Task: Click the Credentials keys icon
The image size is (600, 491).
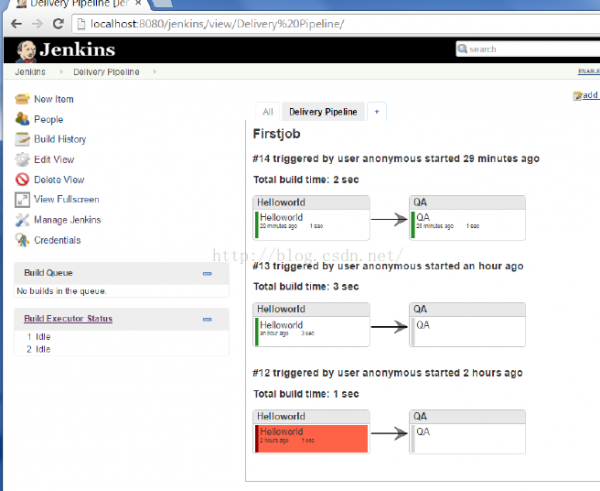Action: click(x=22, y=240)
